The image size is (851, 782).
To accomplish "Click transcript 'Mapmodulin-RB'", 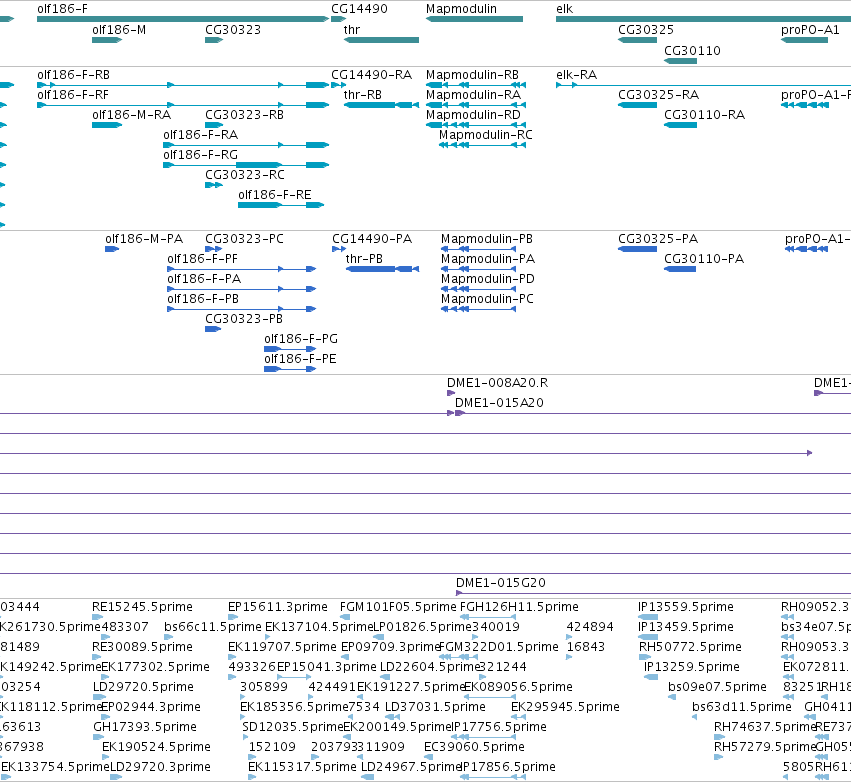I will click(x=472, y=75).
